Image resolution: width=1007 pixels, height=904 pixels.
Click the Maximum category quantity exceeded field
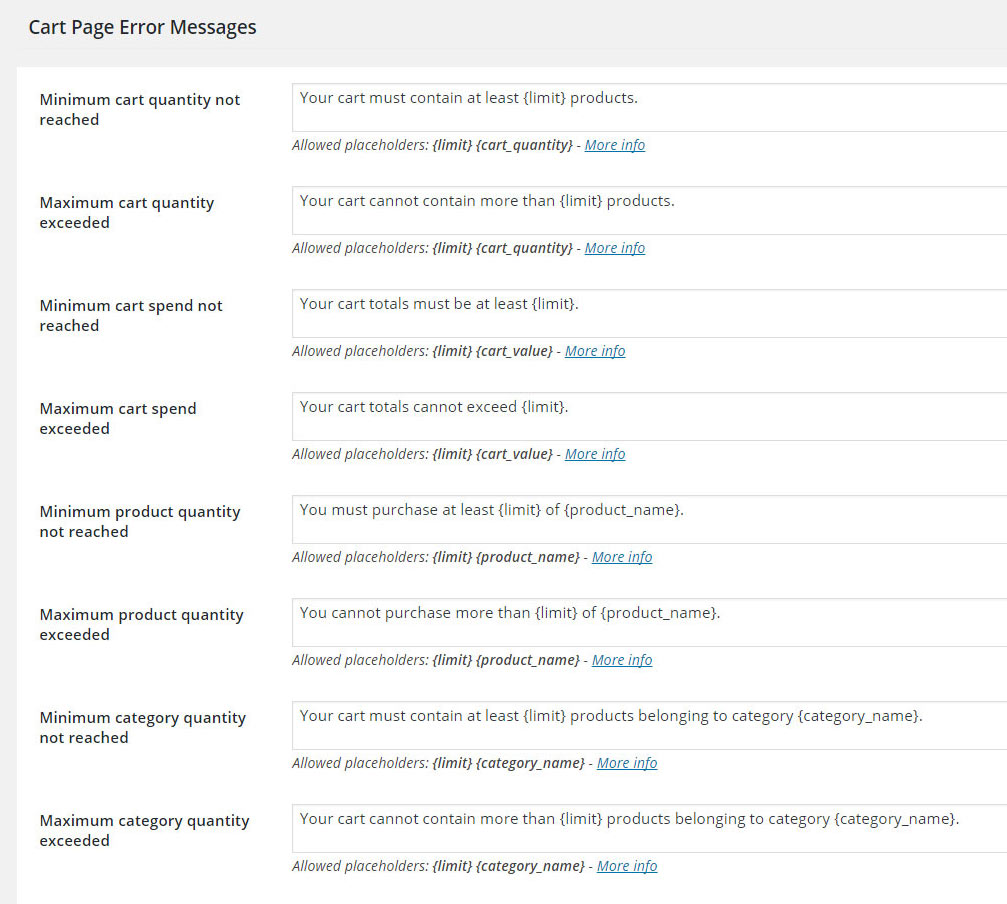point(650,828)
